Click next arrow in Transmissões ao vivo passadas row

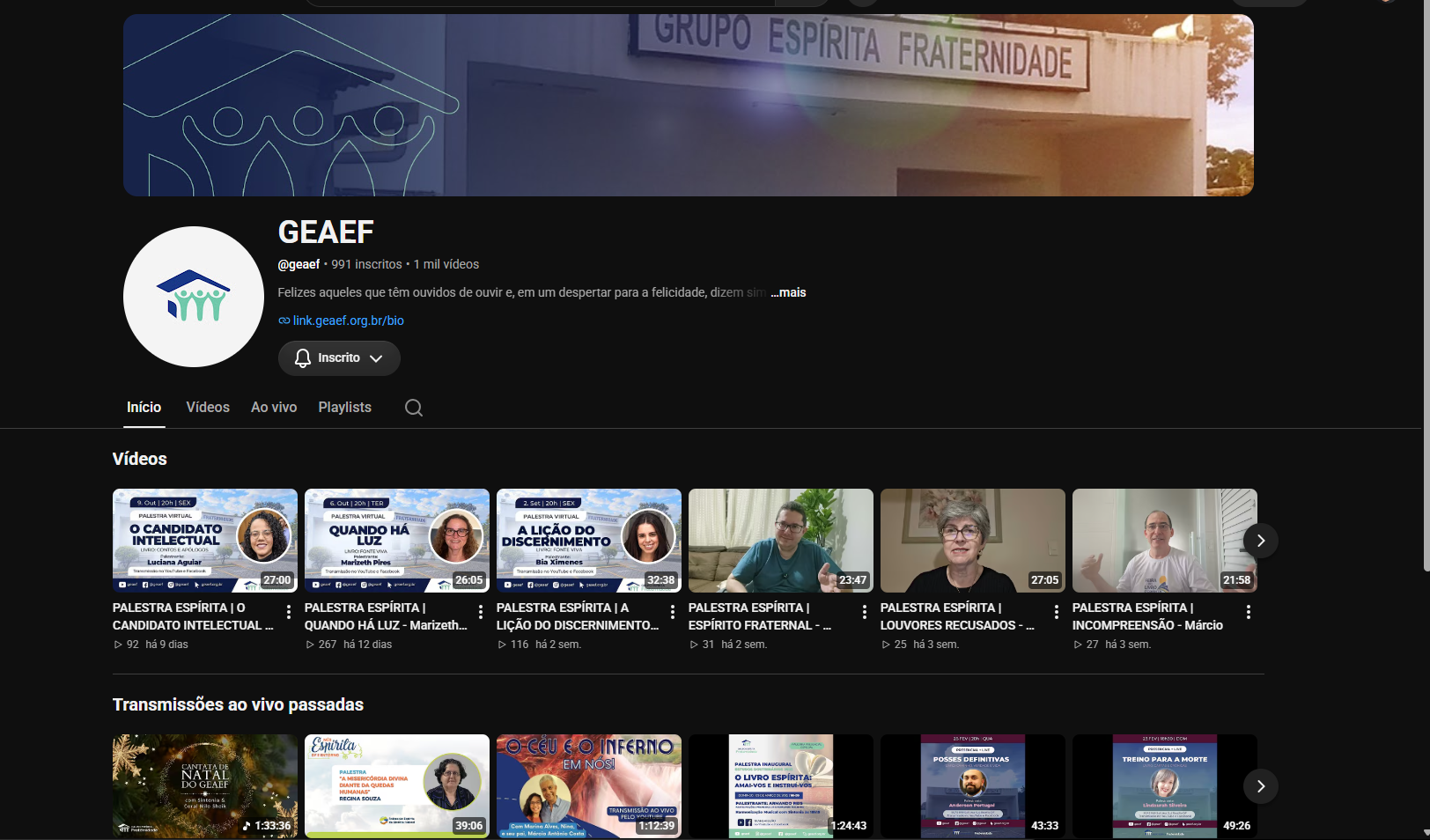(x=1261, y=786)
